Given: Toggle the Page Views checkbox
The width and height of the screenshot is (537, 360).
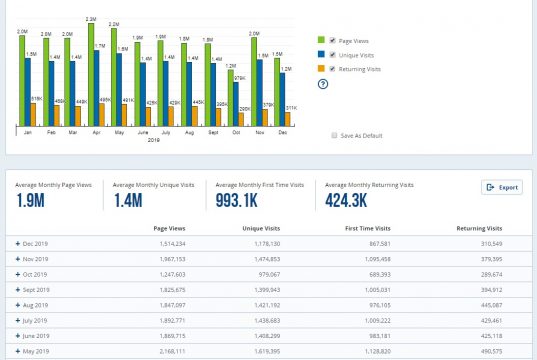Looking at the screenshot, I should coord(332,40).
